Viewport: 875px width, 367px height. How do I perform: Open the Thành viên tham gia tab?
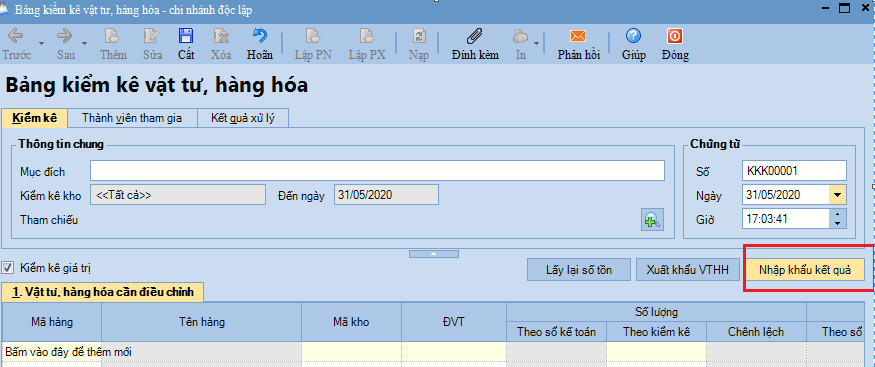pos(132,118)
